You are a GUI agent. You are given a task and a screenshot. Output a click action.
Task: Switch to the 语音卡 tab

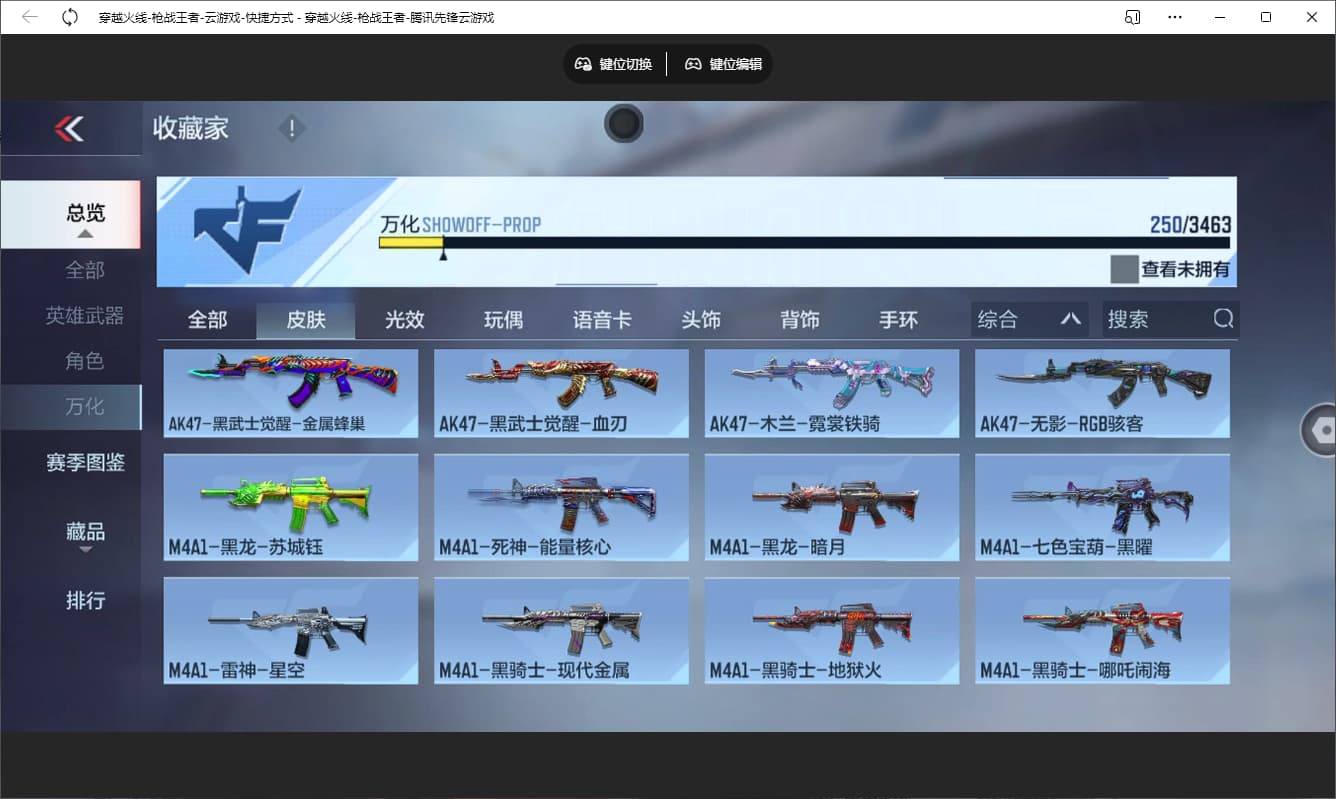point(601,318)
